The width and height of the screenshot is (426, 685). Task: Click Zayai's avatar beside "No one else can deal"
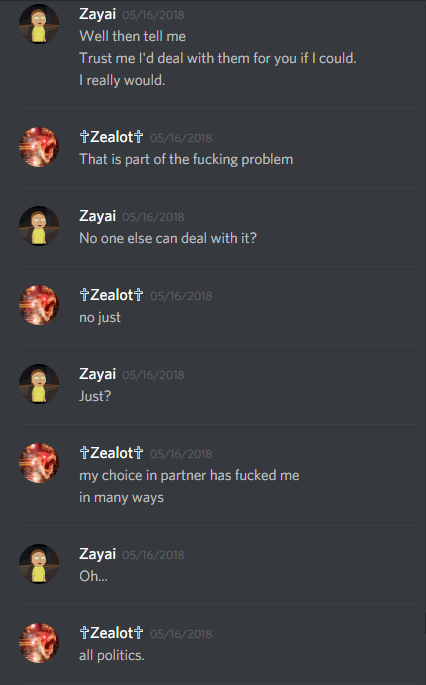click(39, 226)
